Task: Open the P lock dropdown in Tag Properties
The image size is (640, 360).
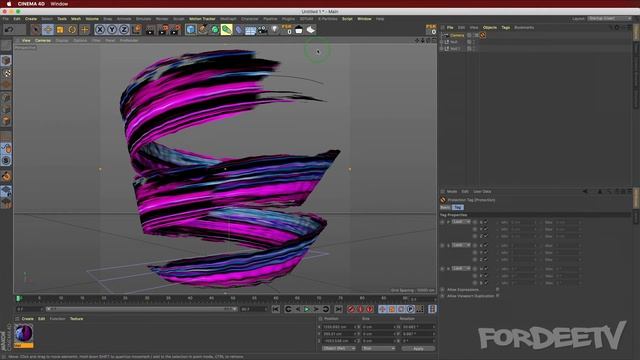Action: (x=461, y=222)
